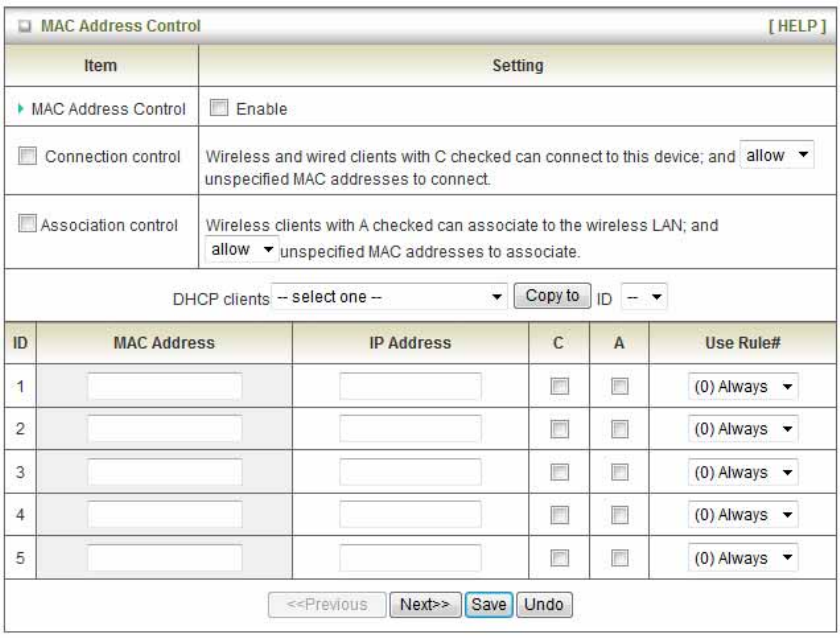Screen dimensions: 840x638
Task: Enable MAC Address Control checkbox
Action: coord(220,110)
